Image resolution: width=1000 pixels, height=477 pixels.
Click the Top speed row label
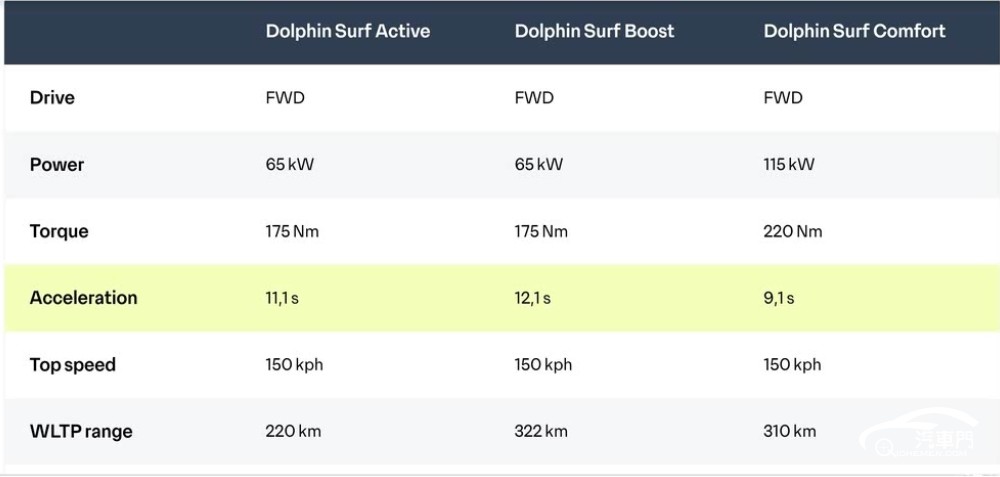pyautogui.click(x=73, y=365)
